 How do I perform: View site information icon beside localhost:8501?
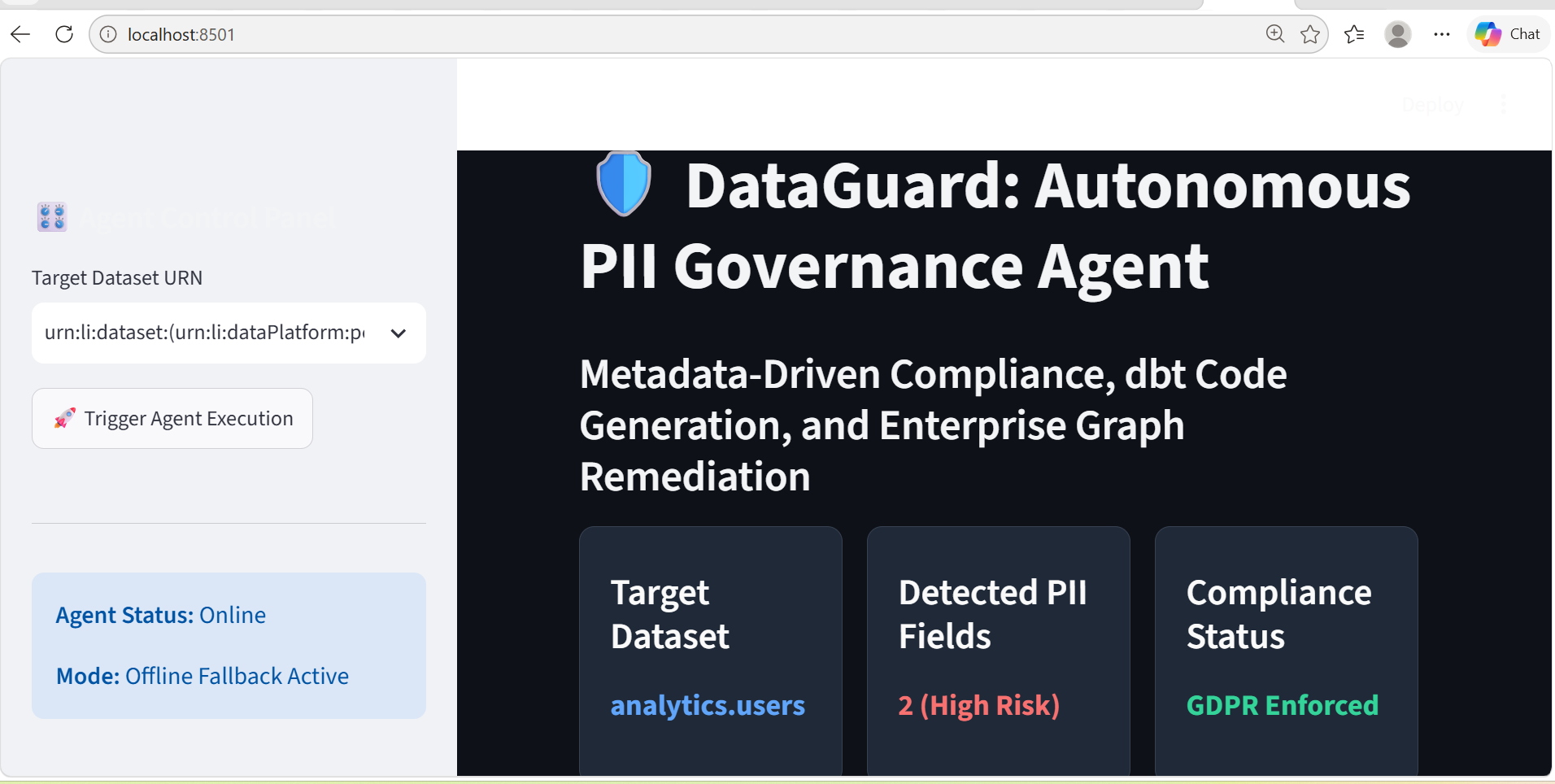coord(108,34)
